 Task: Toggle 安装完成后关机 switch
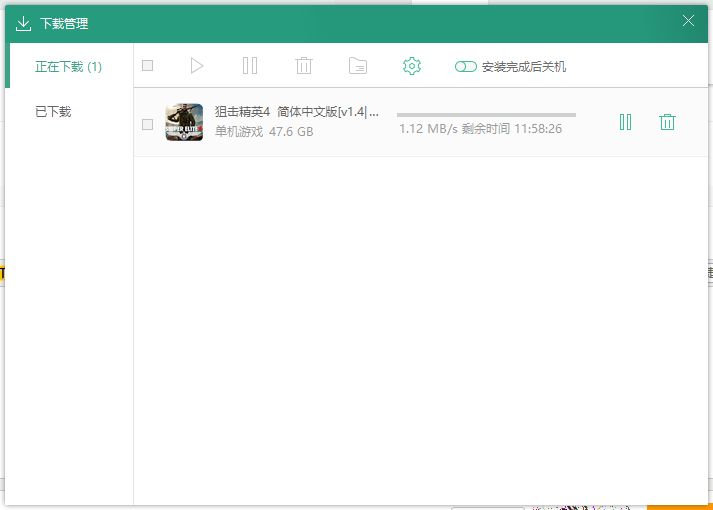466,67
